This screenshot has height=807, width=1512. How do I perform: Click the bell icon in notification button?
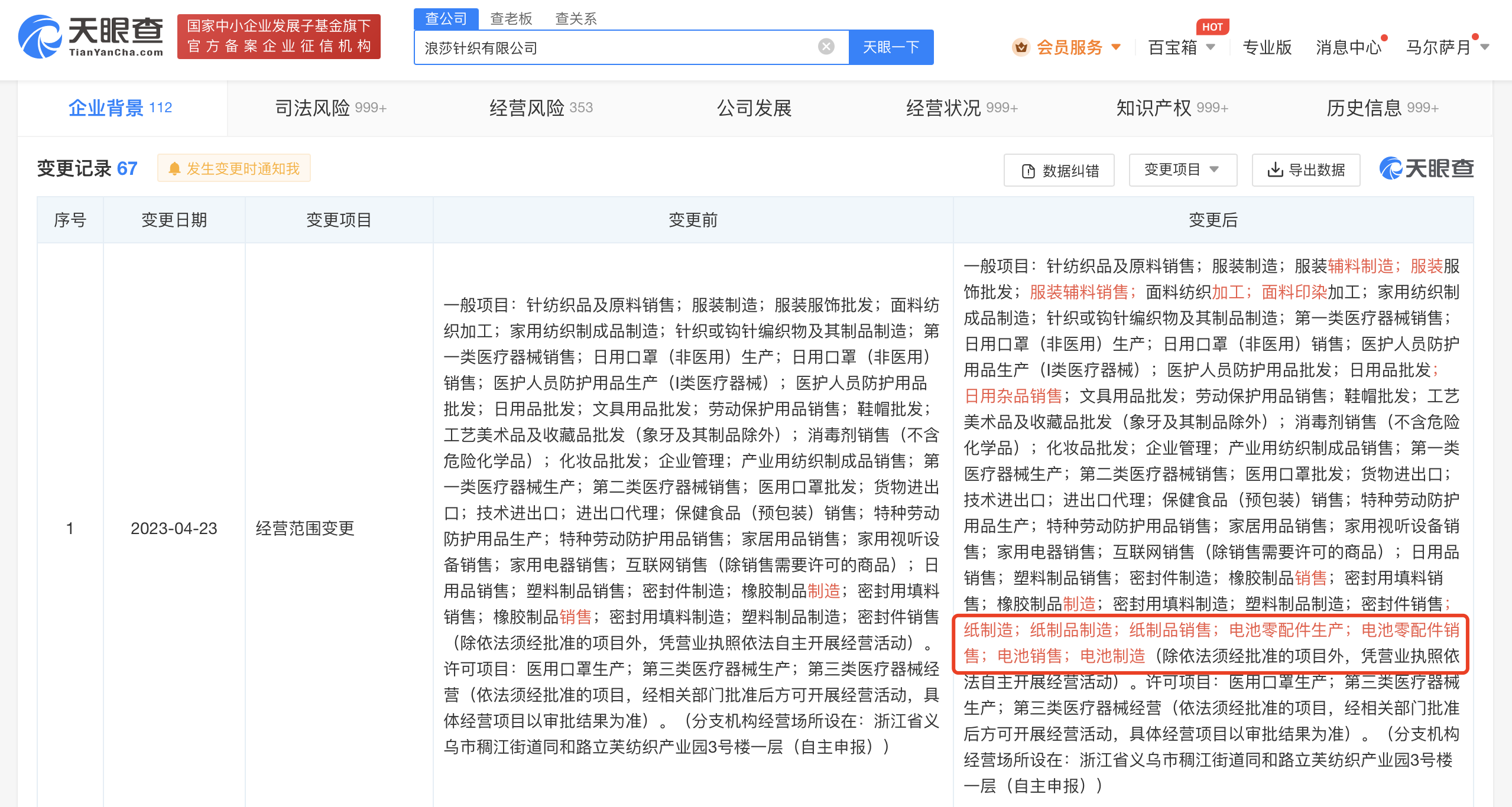click(x=174, y=169)
